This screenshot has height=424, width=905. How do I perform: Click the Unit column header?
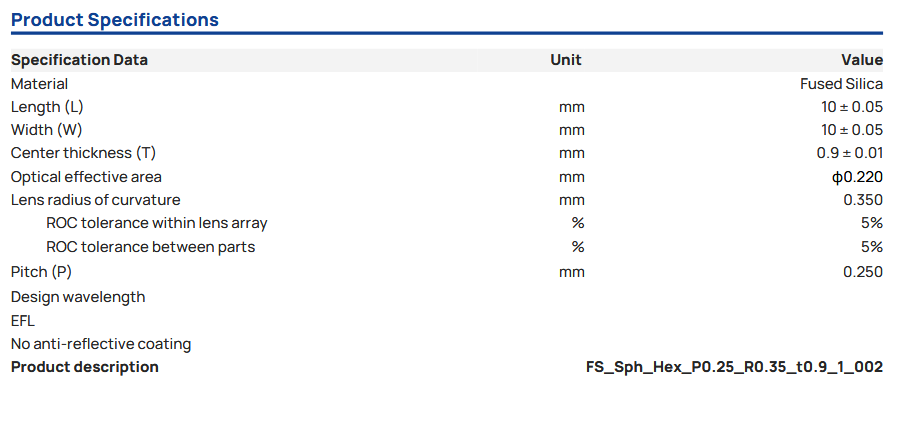[x=566, y=60]
